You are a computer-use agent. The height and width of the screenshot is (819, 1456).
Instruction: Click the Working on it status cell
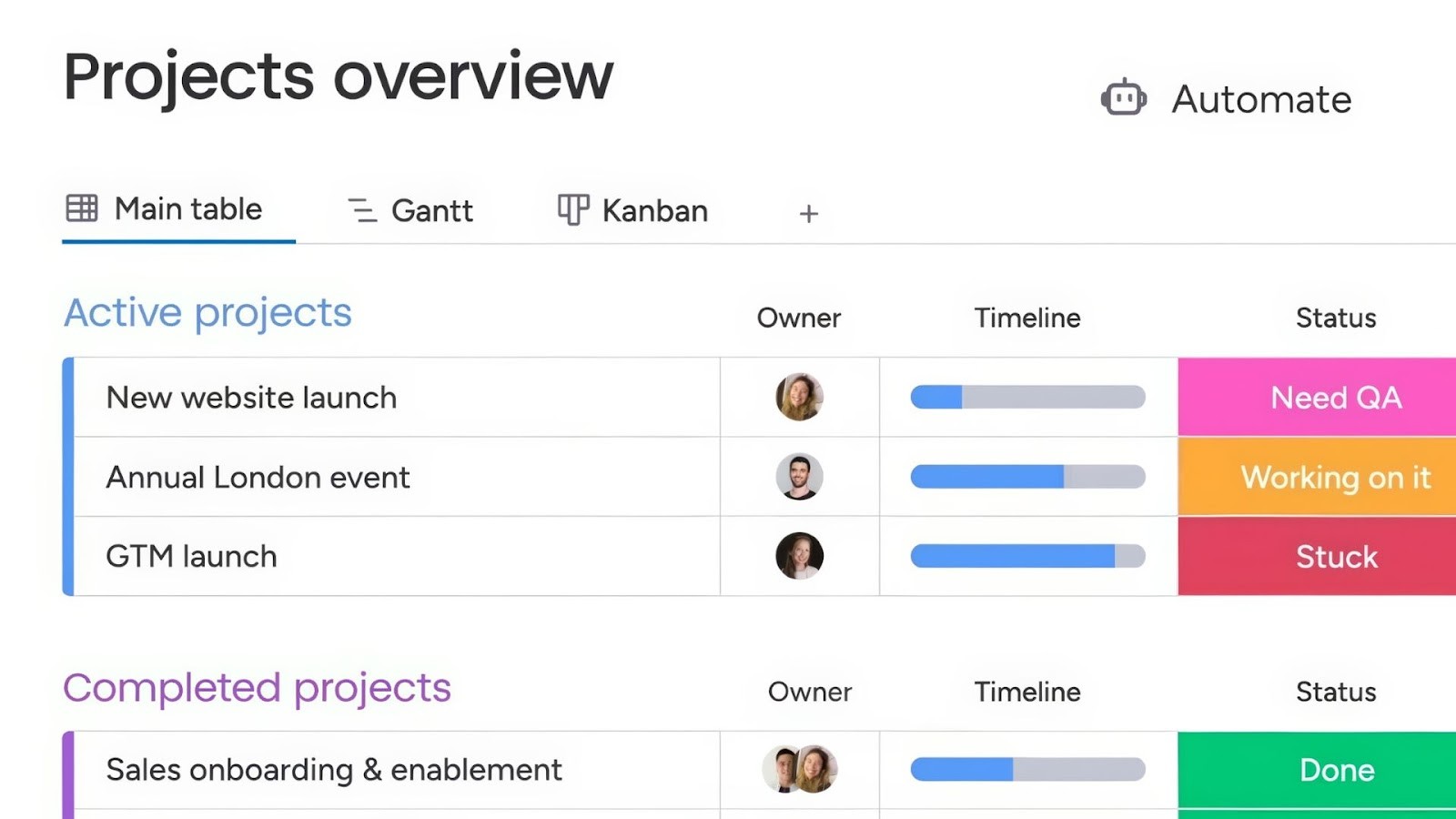click(1335, 476)
